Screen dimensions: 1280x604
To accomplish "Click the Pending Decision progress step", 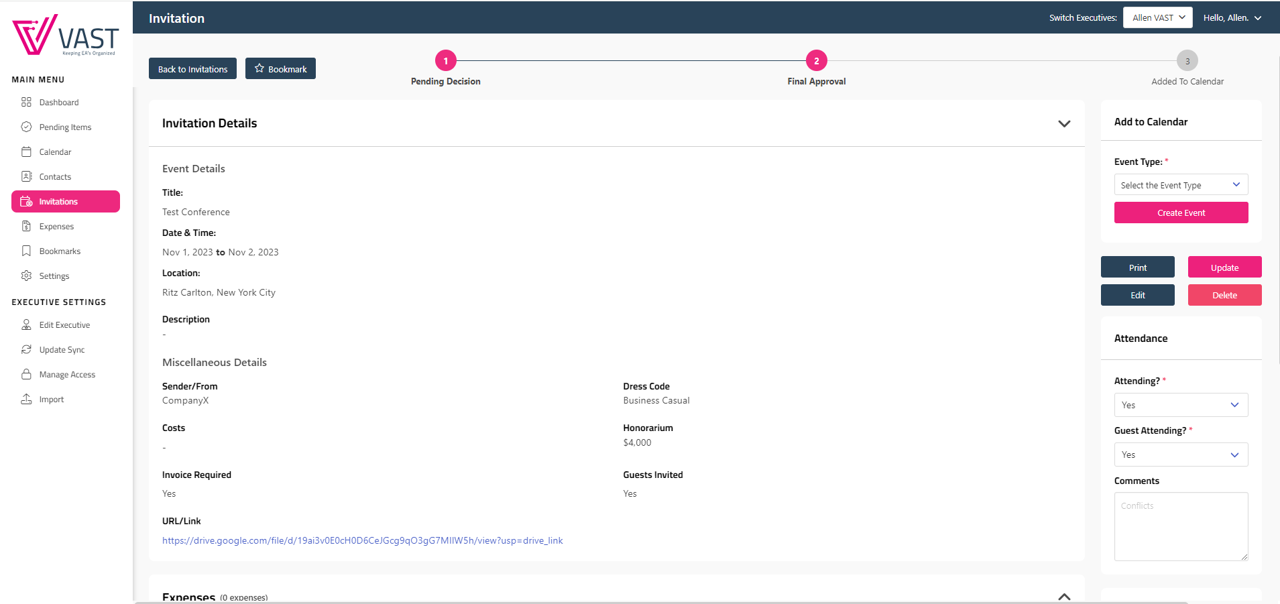I will point(445,60).
